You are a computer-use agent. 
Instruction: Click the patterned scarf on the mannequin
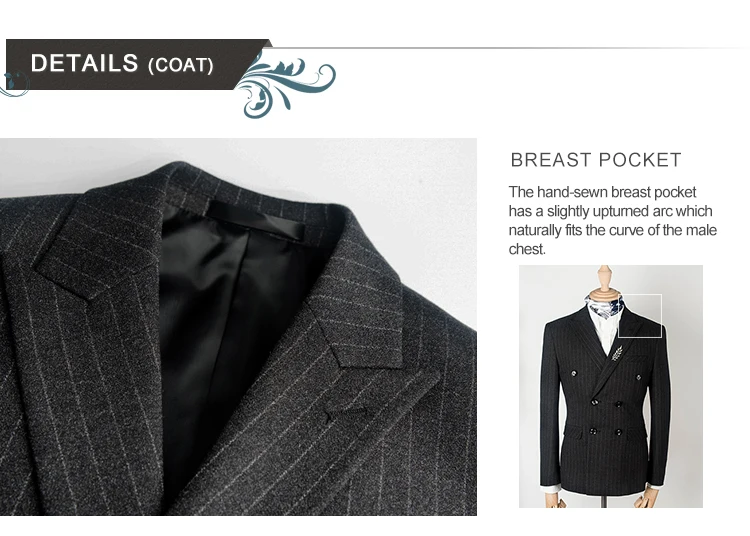[604, 307]
